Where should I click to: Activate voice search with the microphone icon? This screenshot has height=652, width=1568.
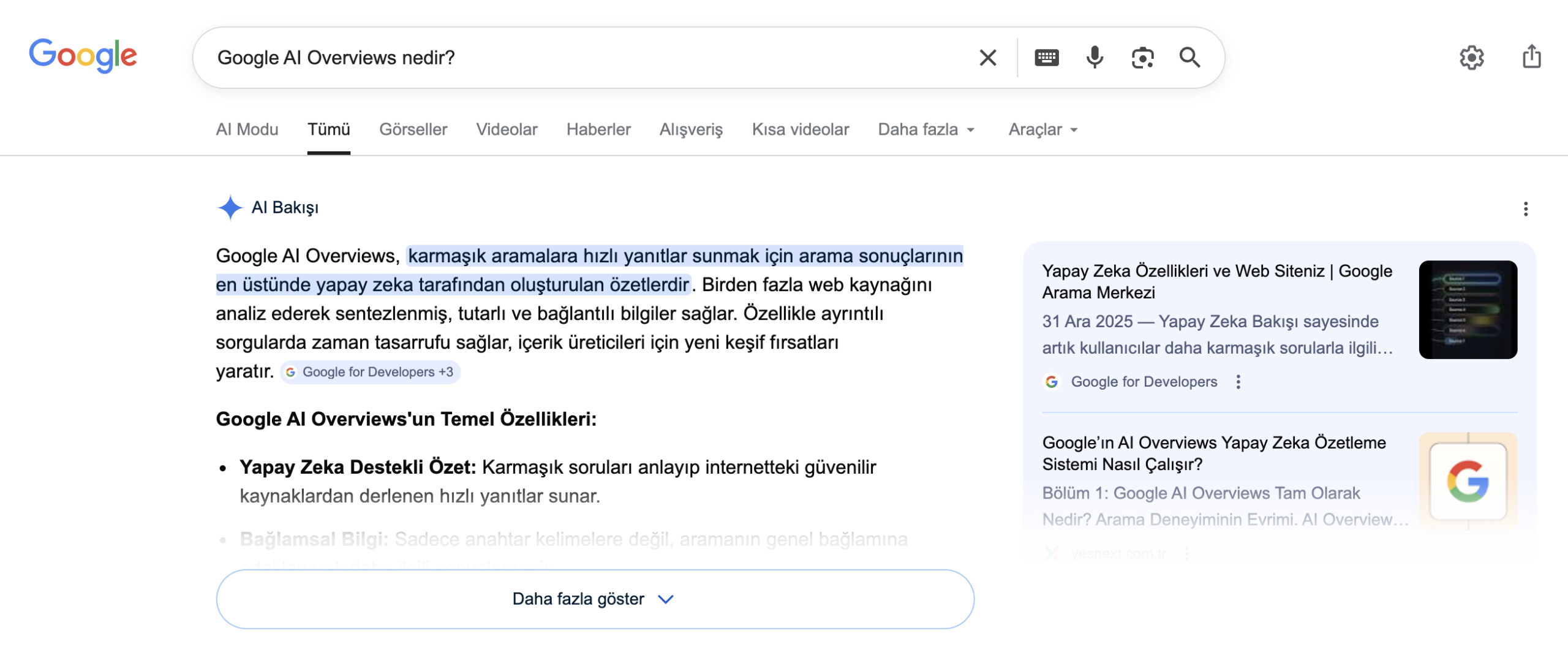coord(1094,57)
